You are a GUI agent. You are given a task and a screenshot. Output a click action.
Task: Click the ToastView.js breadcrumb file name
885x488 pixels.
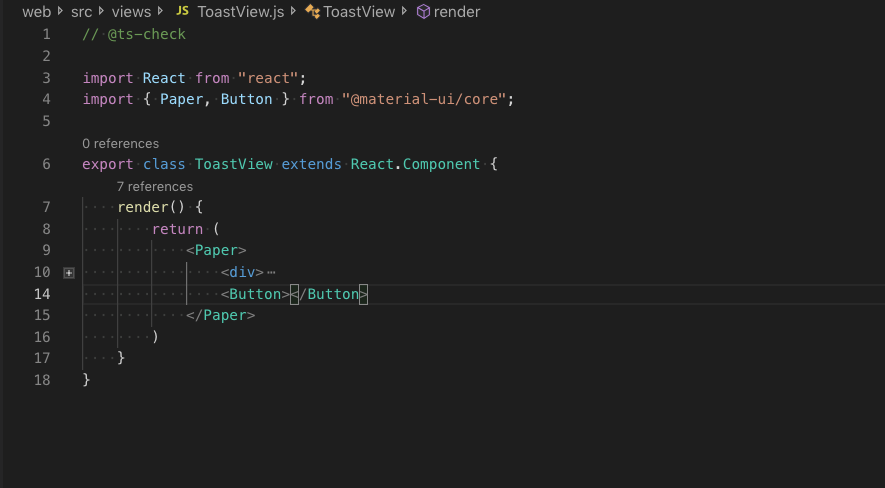point(243,12)
